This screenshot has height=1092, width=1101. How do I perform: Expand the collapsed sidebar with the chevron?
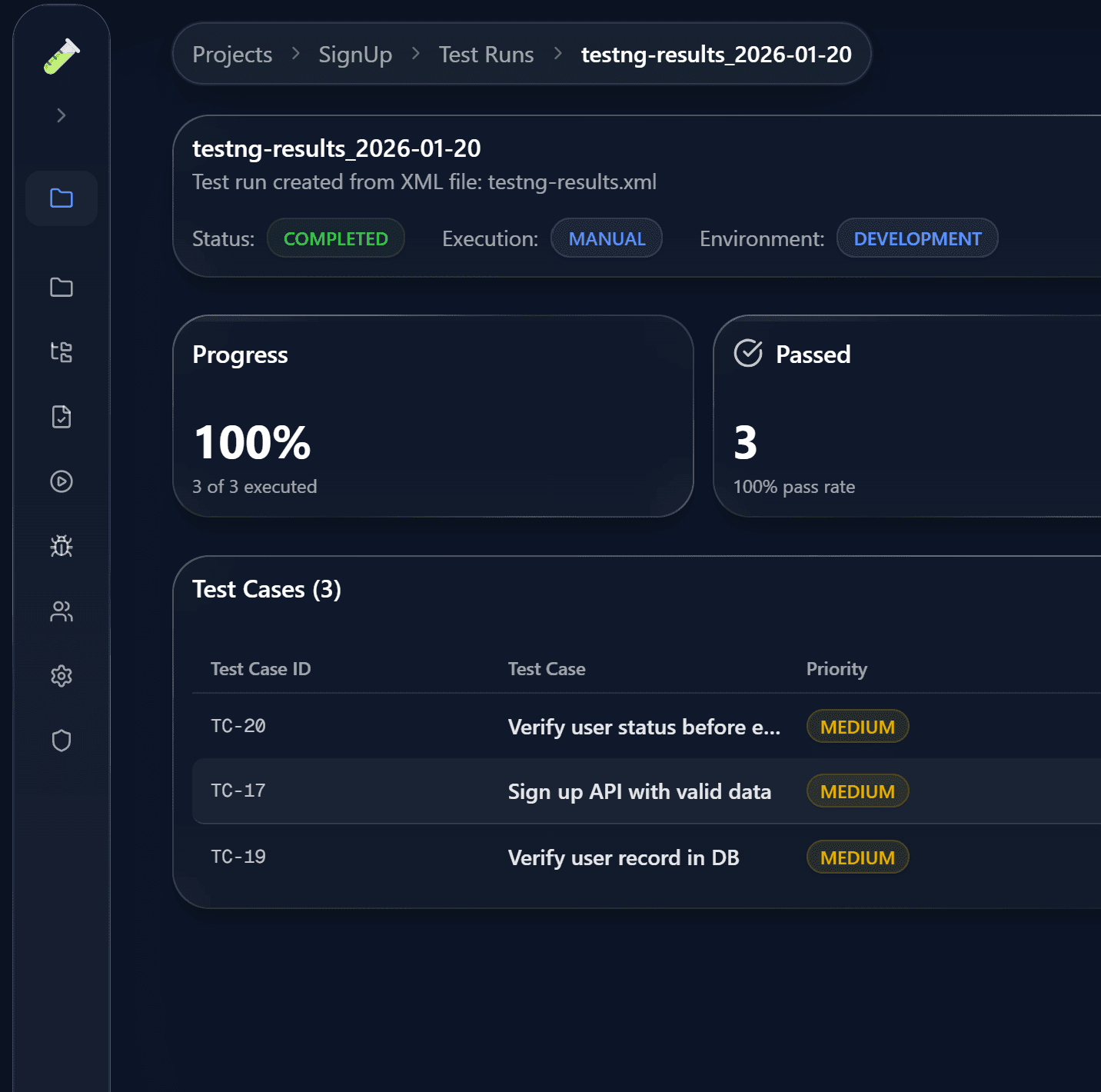pos(61,115)
